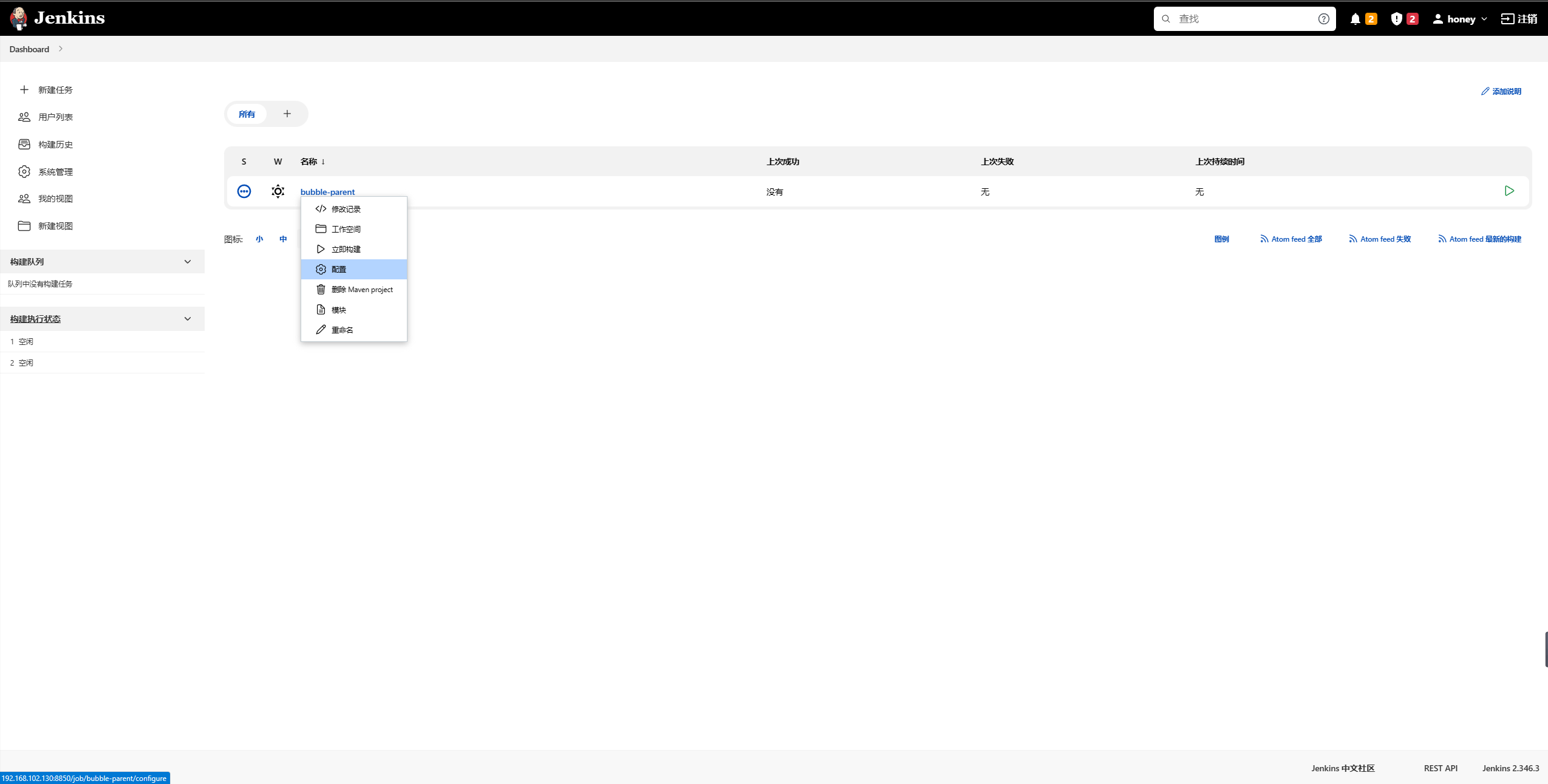Image resolution: width=1548 pixels, height=784 pixels.
Task: Click the build trigger run icon
Action: click(x=1509, y=191)
